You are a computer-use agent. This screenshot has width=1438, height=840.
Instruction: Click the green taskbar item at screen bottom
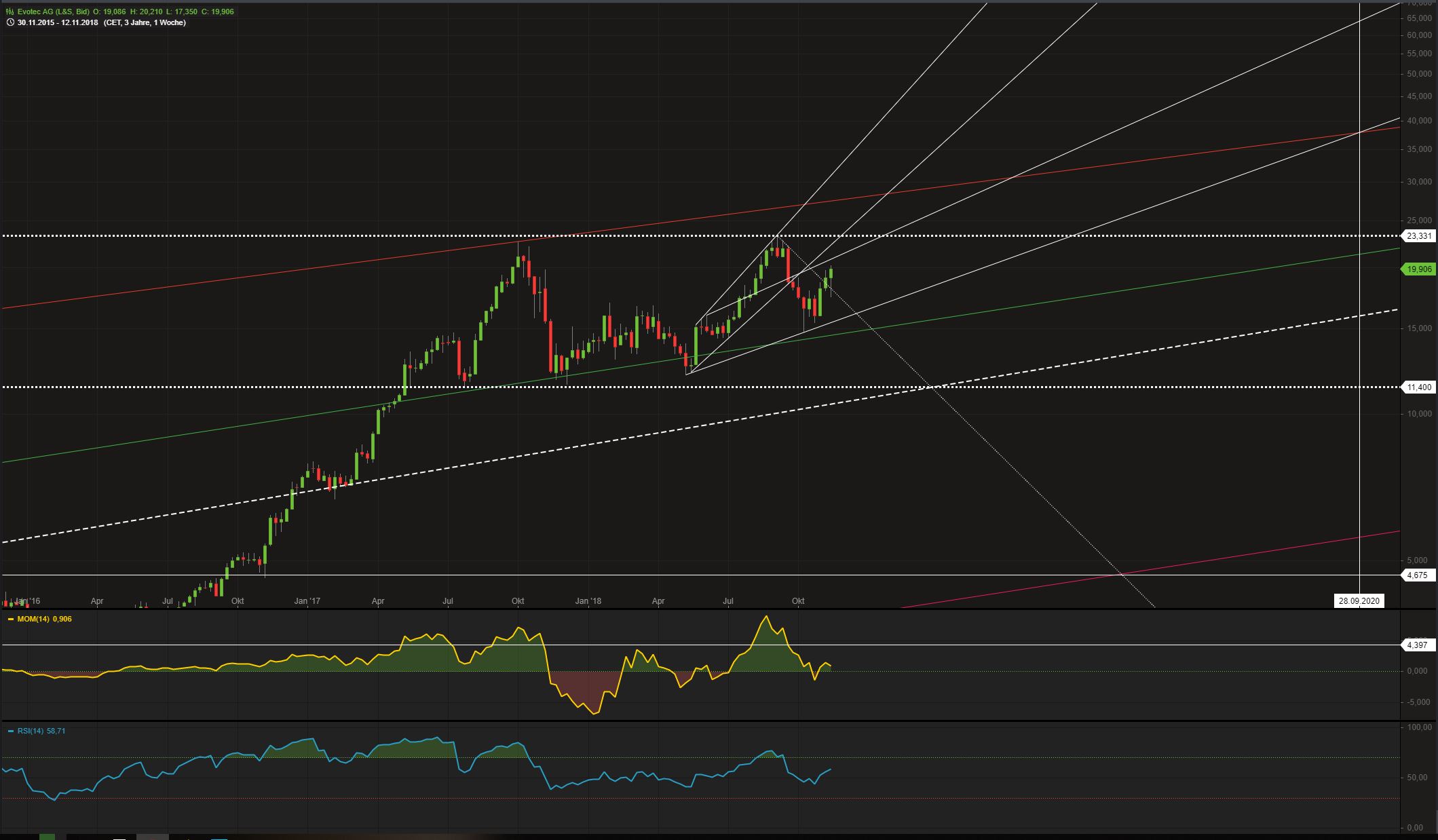coord(47,837)
